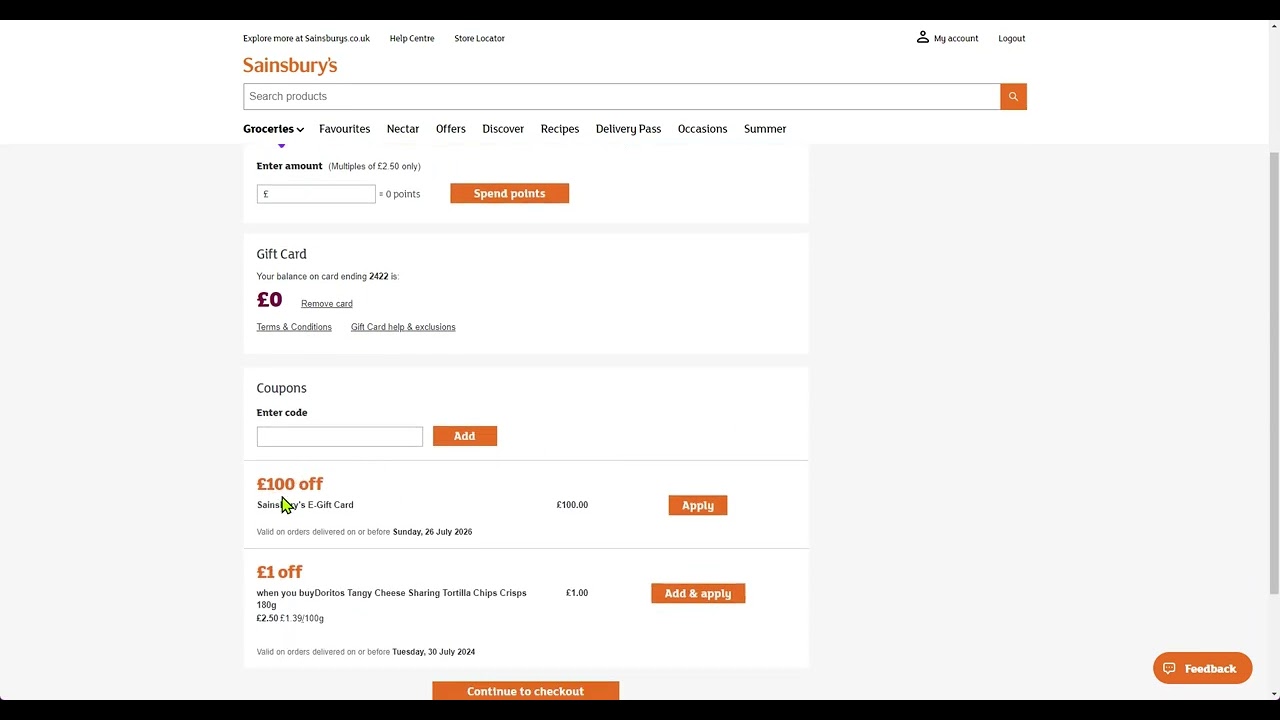Image resolution: width=1280 pixels, height=720 pixels.
Task: Open the Occasions menu item
Action: point(702,129)
